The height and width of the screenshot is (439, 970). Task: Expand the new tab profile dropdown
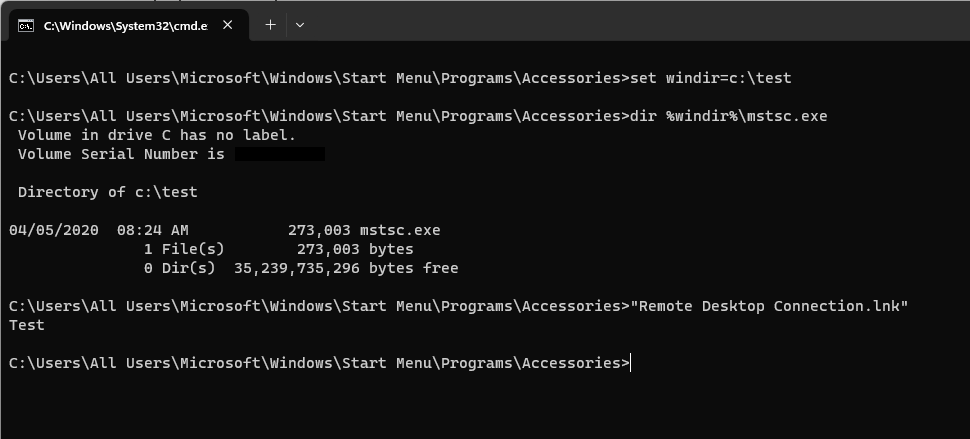(x=299, y=25)
